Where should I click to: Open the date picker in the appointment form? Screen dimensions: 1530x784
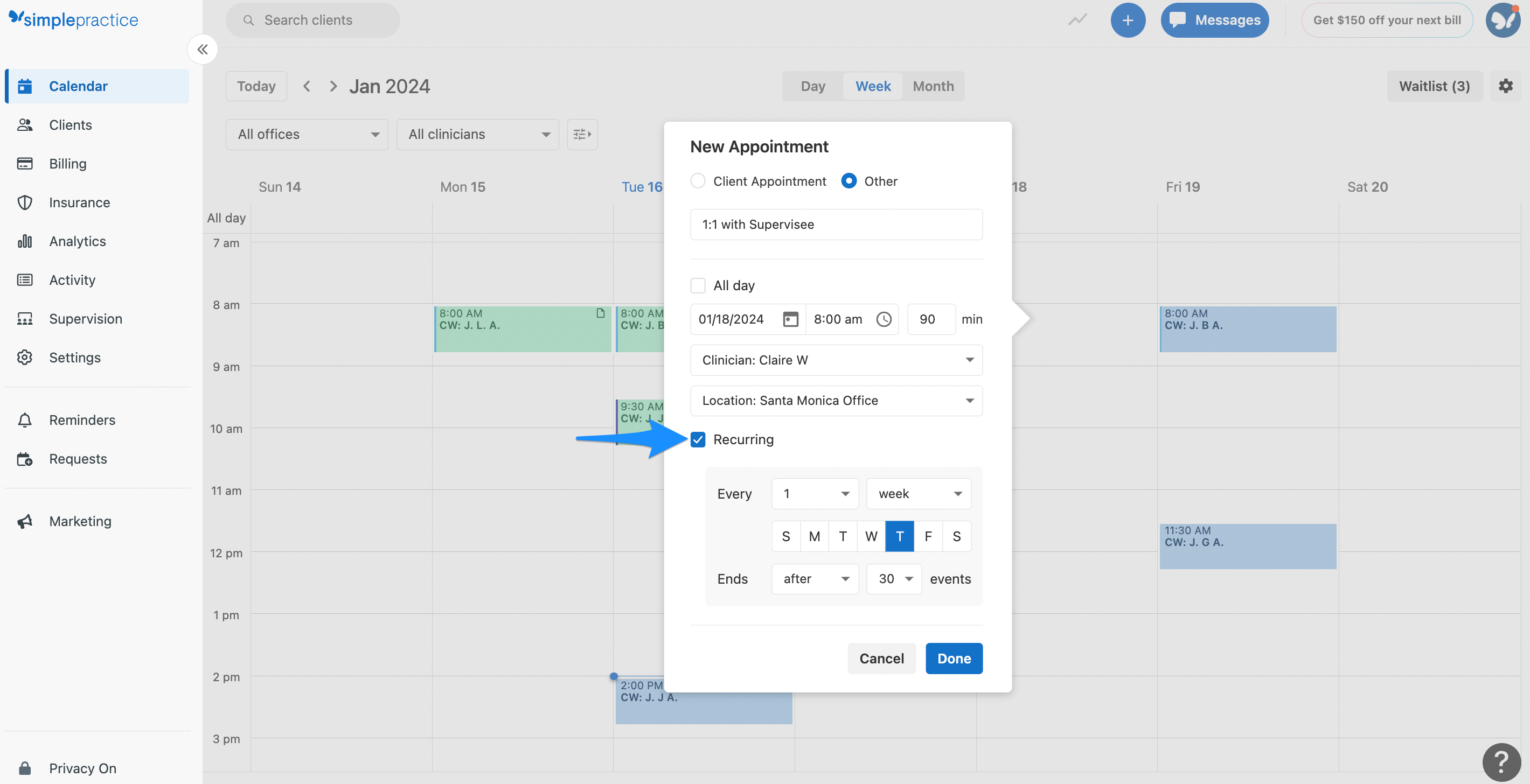[x=790, y=319]
